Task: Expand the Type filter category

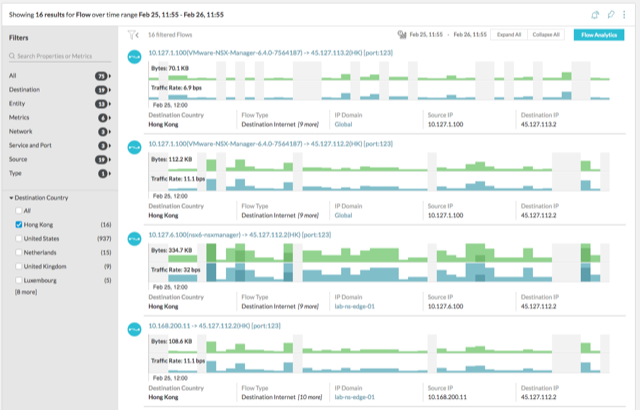Action: [x=110, y=174]
